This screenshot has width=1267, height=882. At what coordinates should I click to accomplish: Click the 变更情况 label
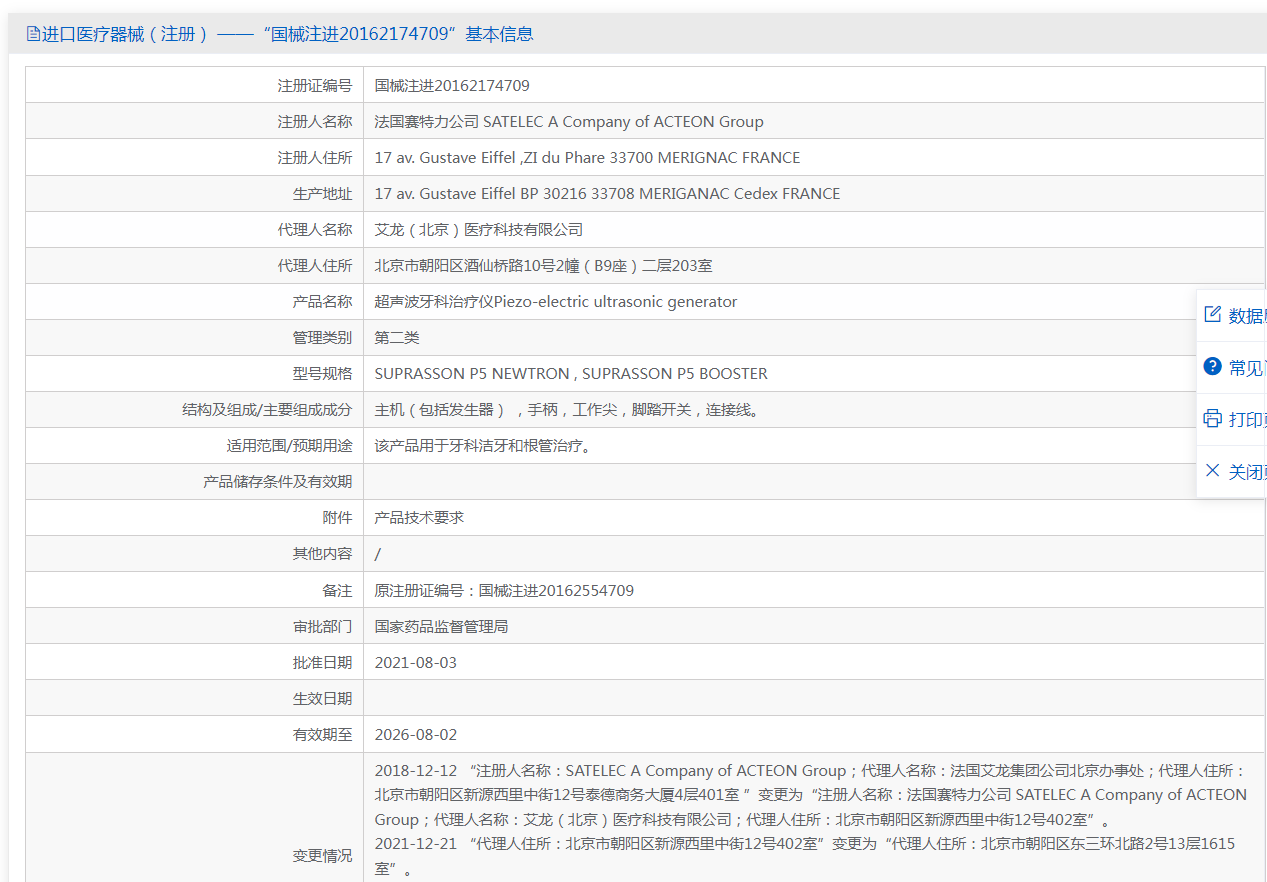pos(323,856)
